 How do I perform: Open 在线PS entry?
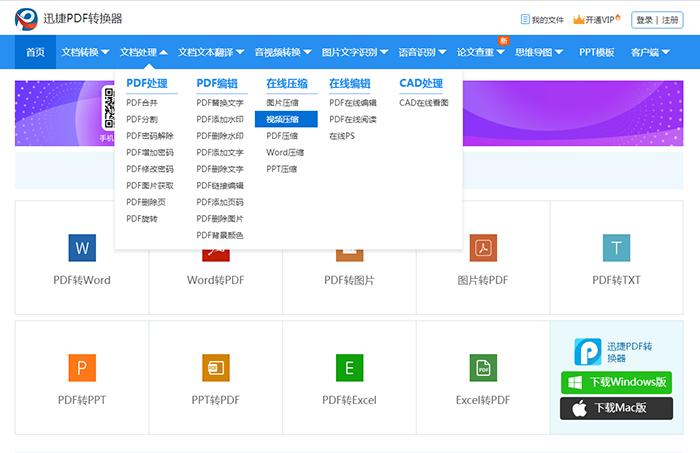pyautogui.click(x=342, y=136)
